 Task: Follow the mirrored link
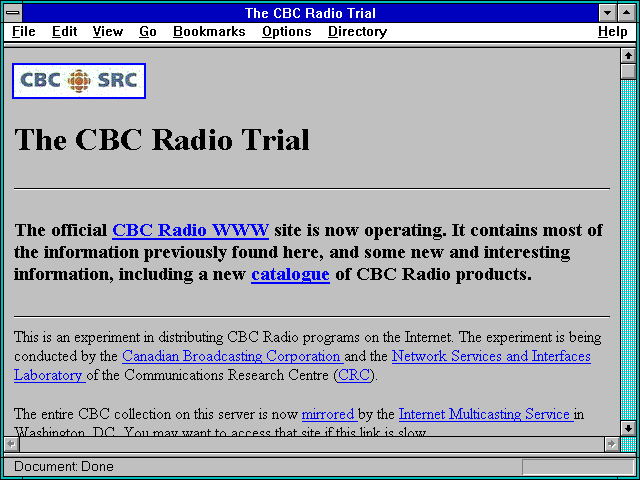tap(329, 414)
